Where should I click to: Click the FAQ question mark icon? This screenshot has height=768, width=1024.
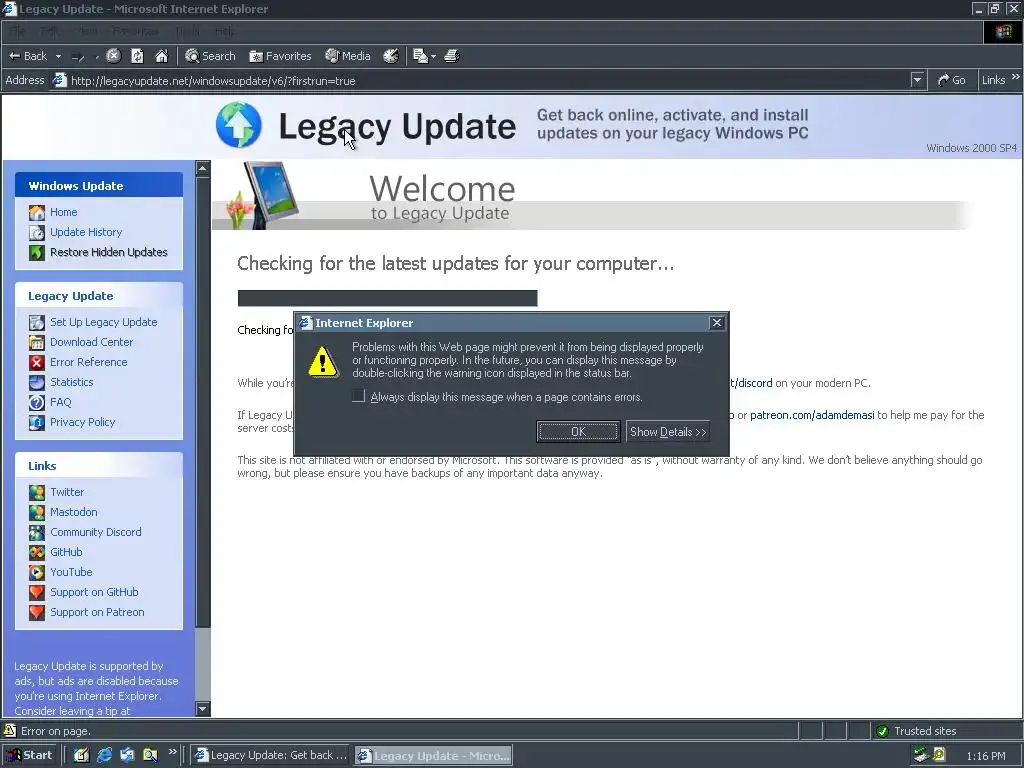click(x=37, y=402)
